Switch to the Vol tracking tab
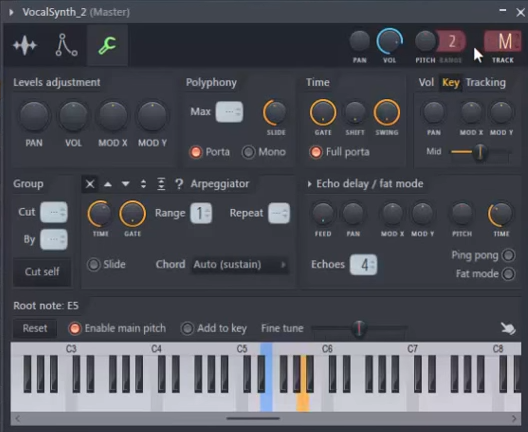The image size is (528, 432). pyautogui.click(x=426, y=82)
